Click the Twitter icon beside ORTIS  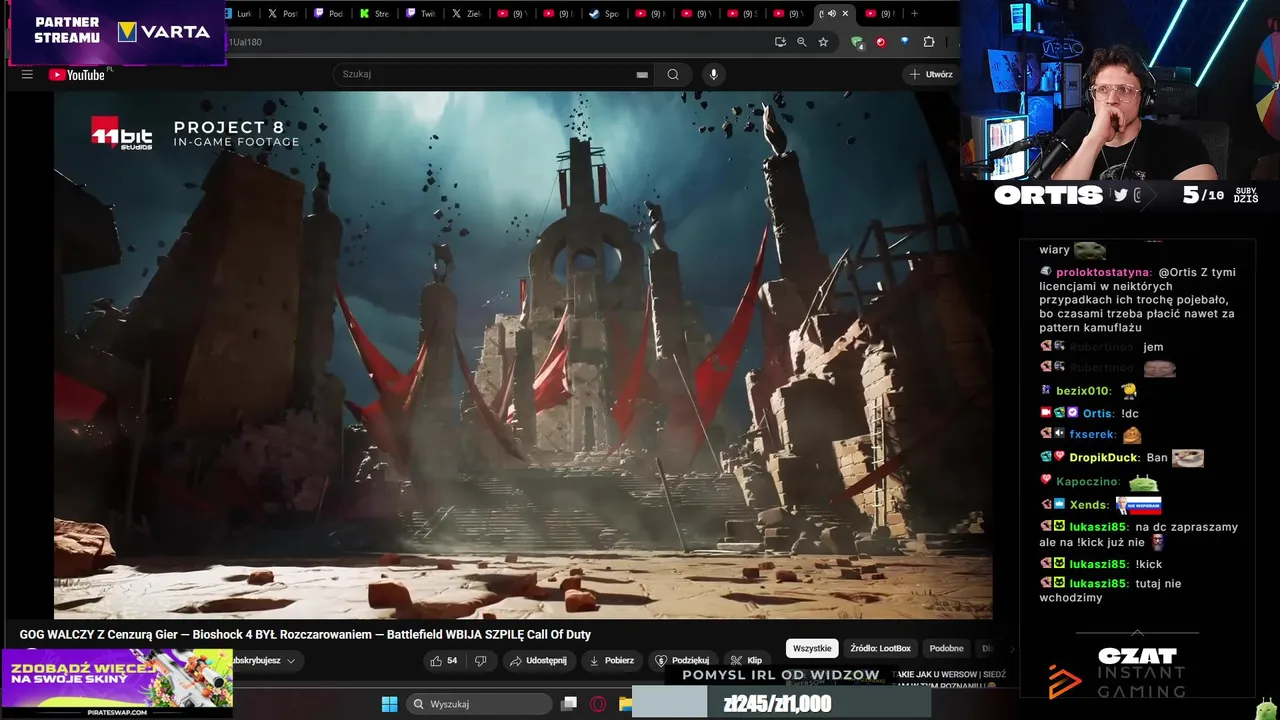click(1121, 195)
